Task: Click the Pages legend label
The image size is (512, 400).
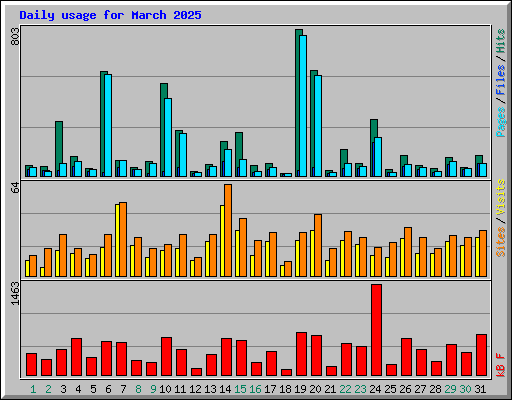Action: [501, 122]
